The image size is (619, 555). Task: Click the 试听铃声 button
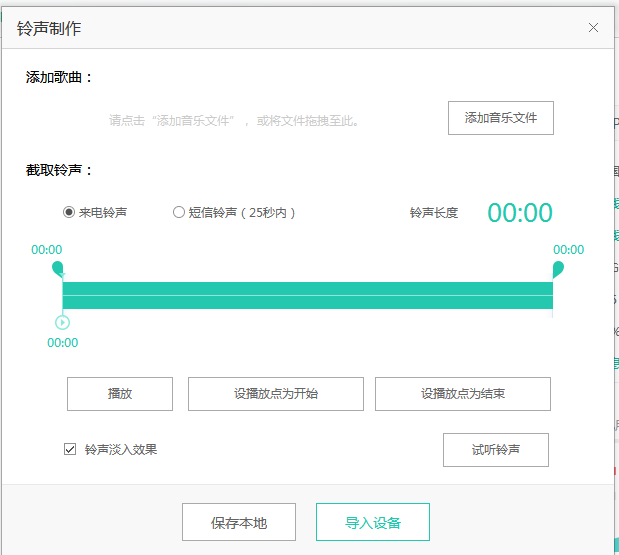(496, 450)
